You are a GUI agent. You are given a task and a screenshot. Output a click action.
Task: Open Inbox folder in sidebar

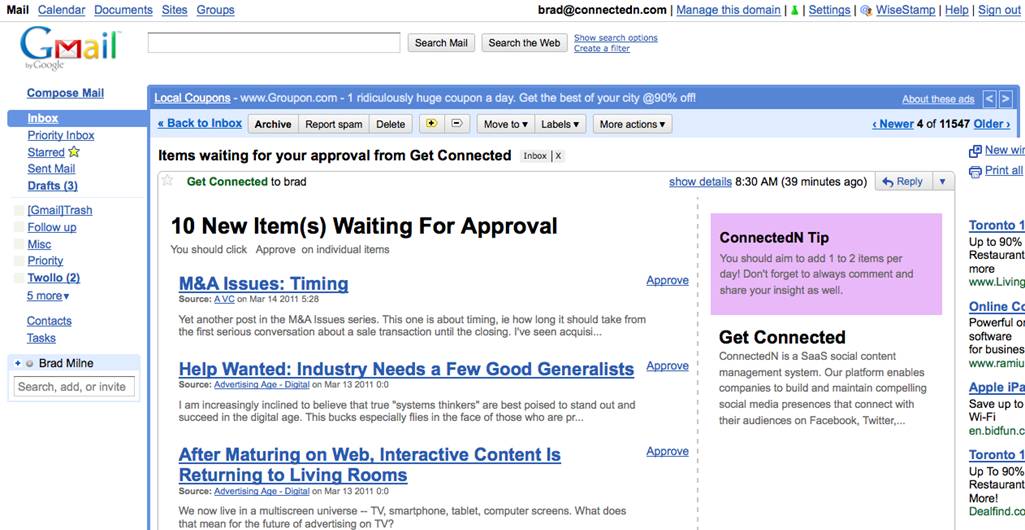point(43,118)
